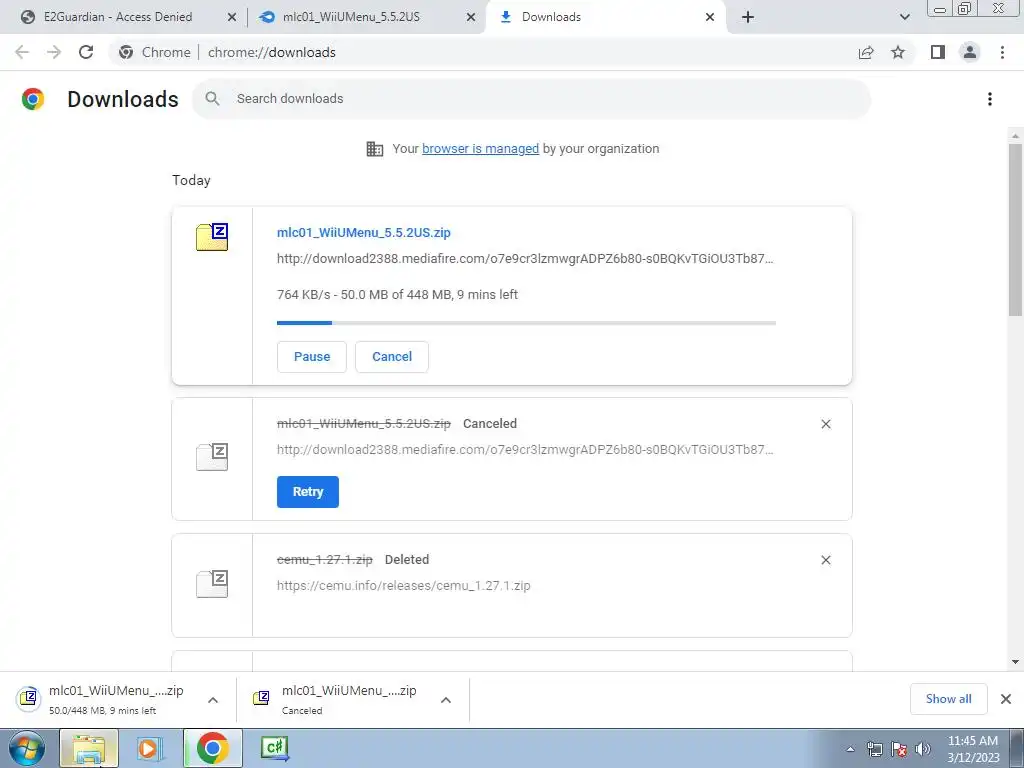
Task: Retry the canceled download
Action: [x=308, y=492]
